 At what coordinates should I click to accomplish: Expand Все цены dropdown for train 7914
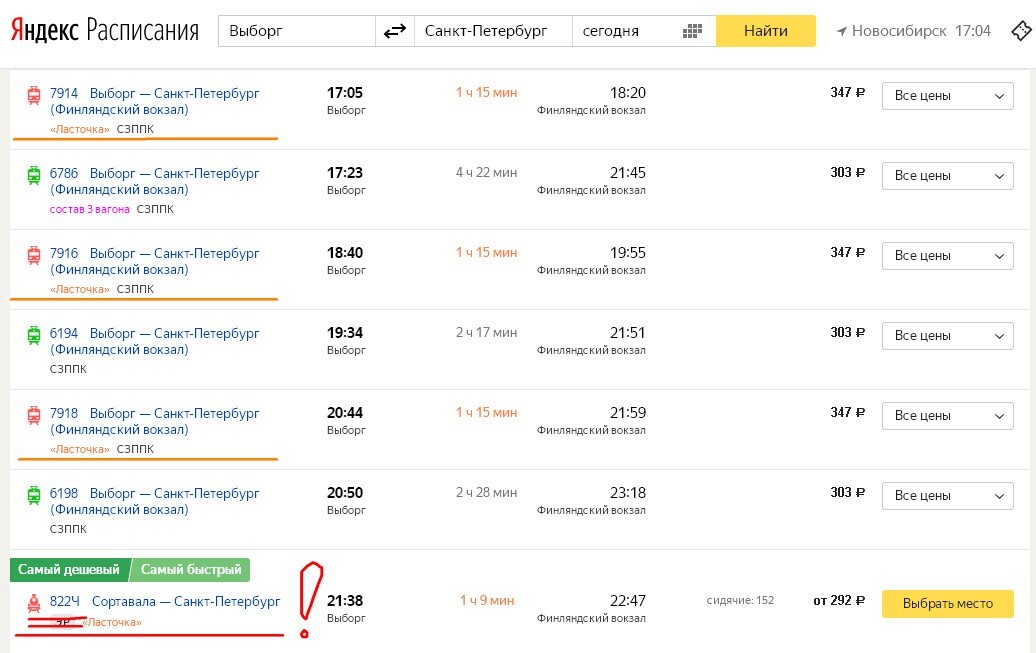[947, 96]
